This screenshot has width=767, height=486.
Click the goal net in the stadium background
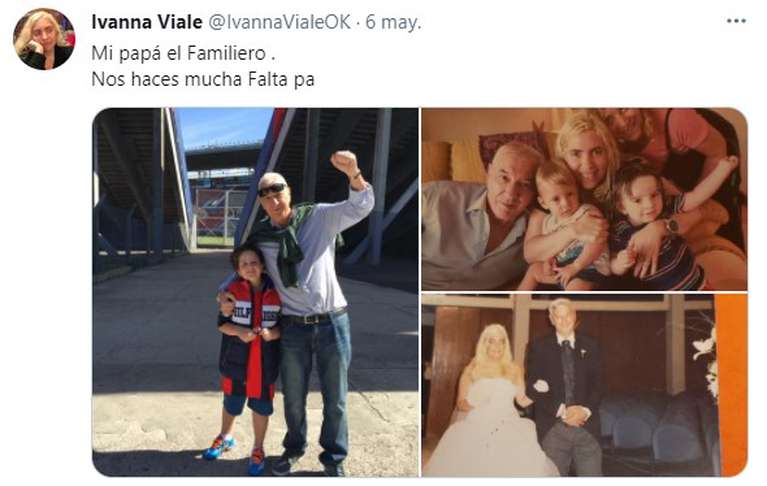[217, 214]
